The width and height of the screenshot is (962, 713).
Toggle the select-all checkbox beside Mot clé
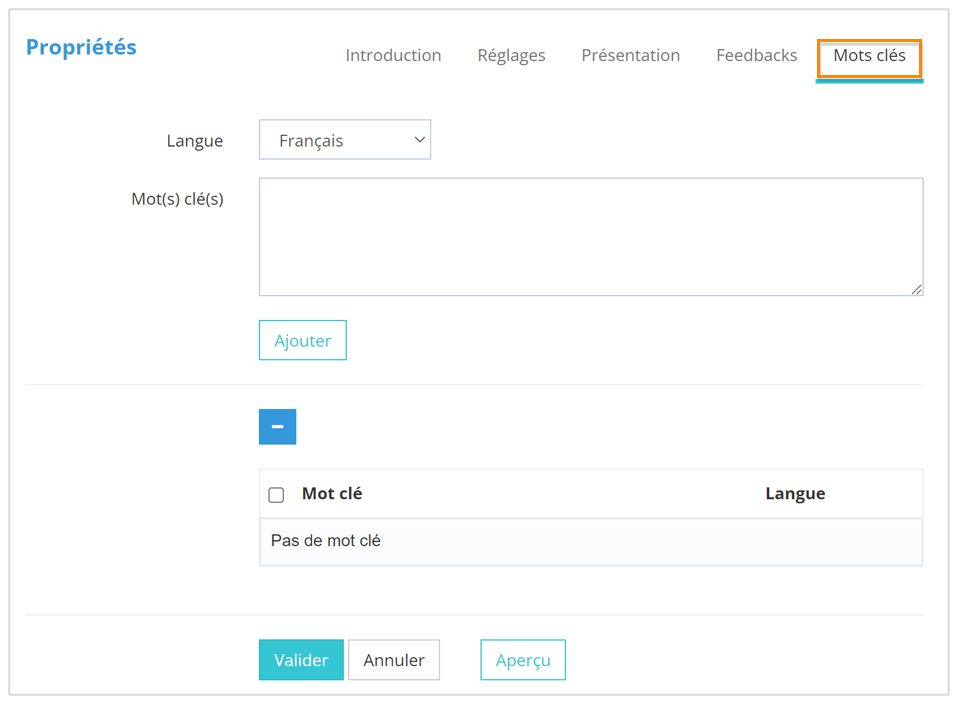click(277, 495)
